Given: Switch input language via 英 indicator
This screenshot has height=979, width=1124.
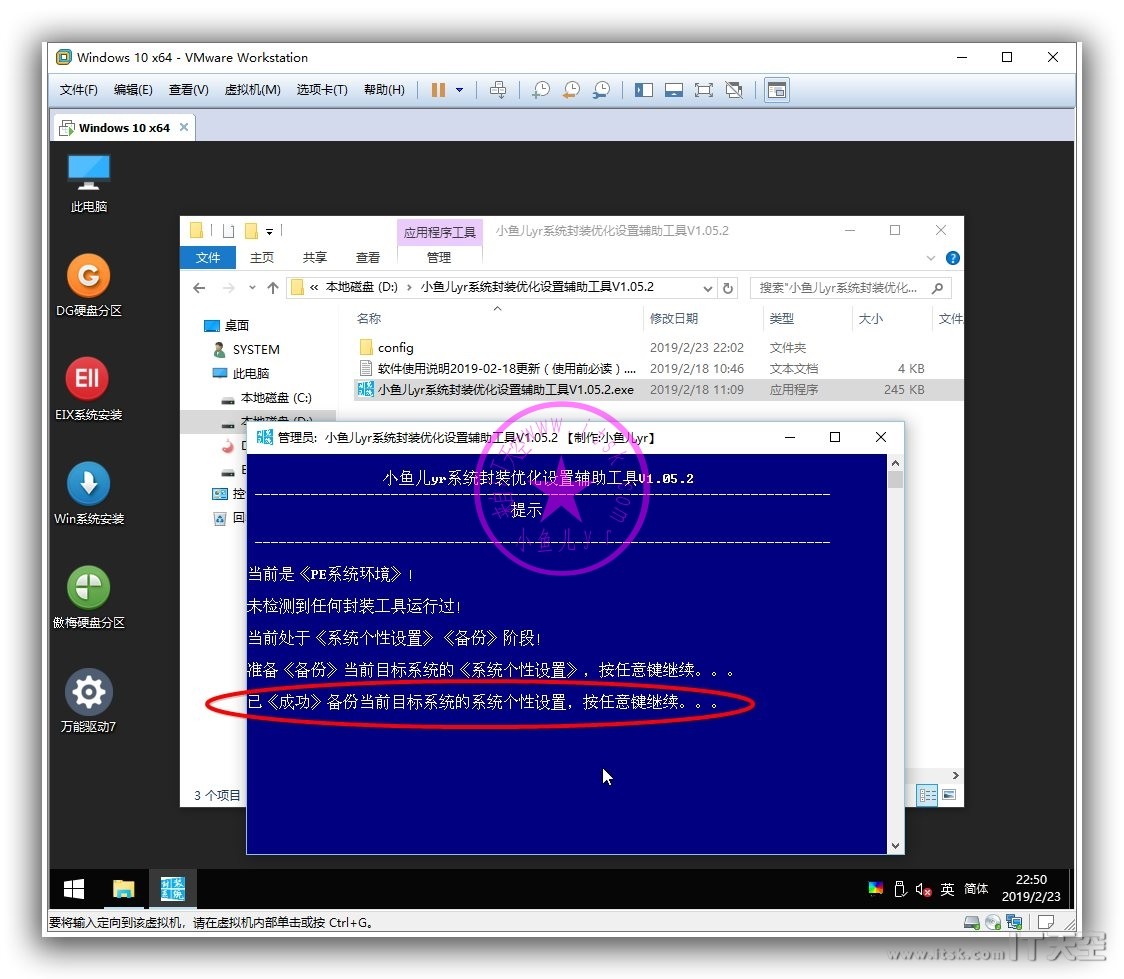Looking at the screenshot, I should point(947,889).
